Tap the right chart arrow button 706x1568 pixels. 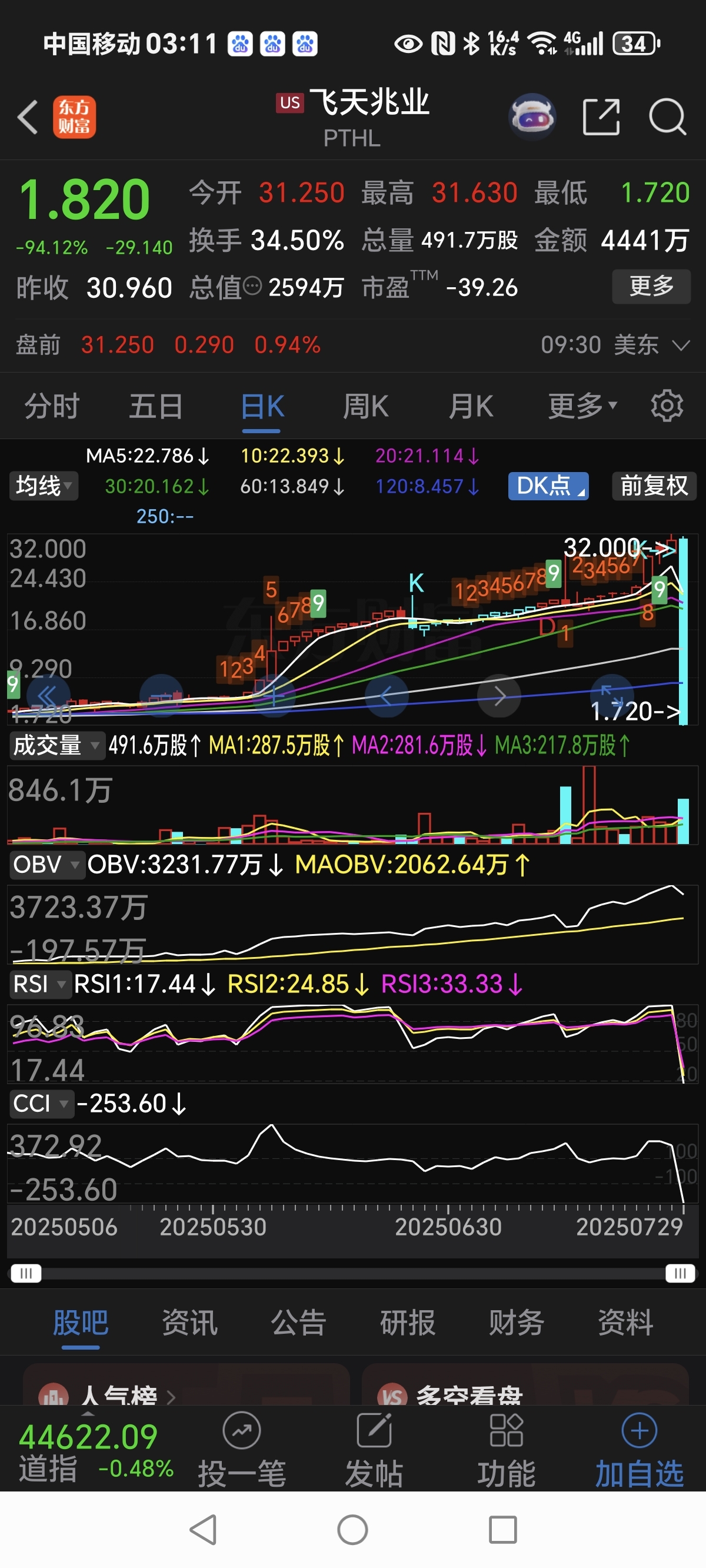499,696
